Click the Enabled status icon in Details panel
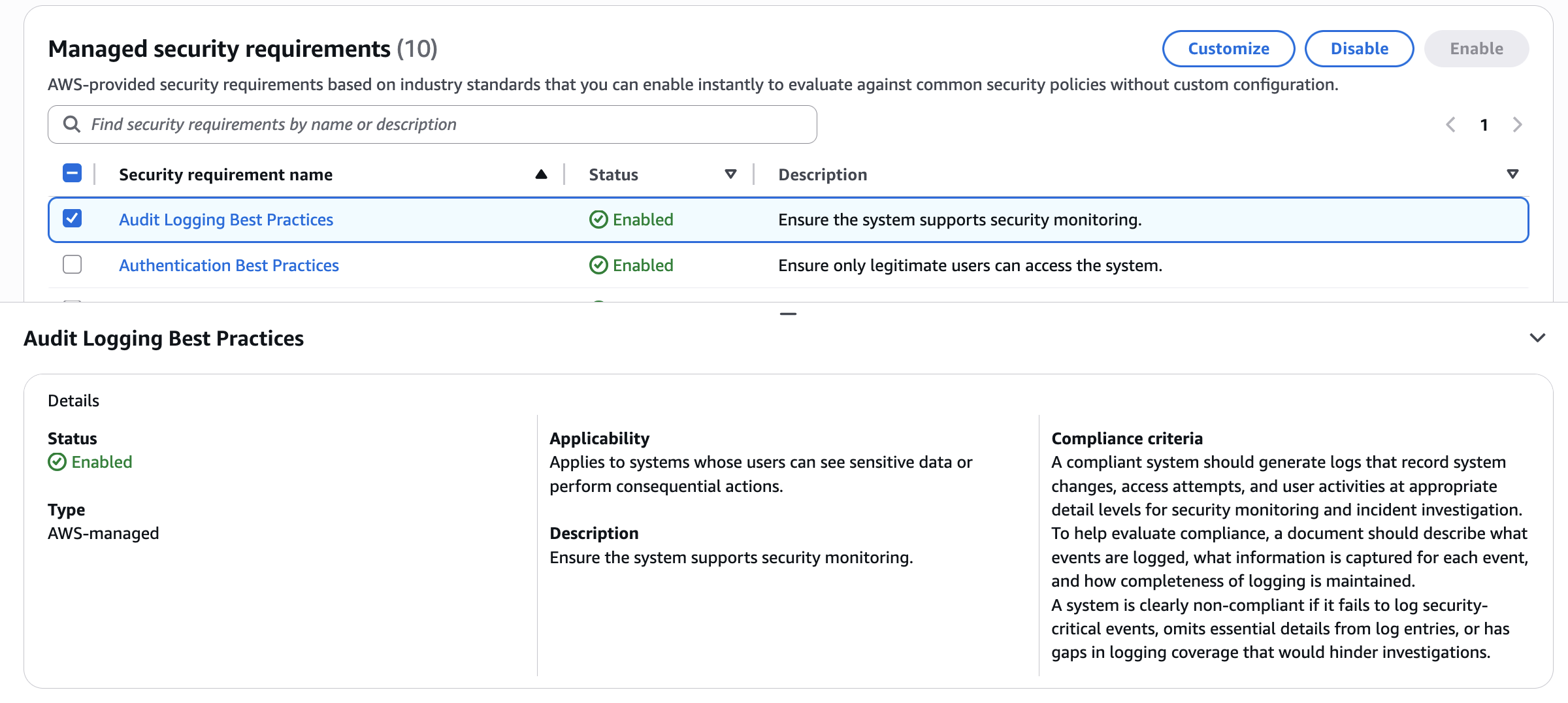The width and height of the screenshot is (1568, 703). click(57, 462)
